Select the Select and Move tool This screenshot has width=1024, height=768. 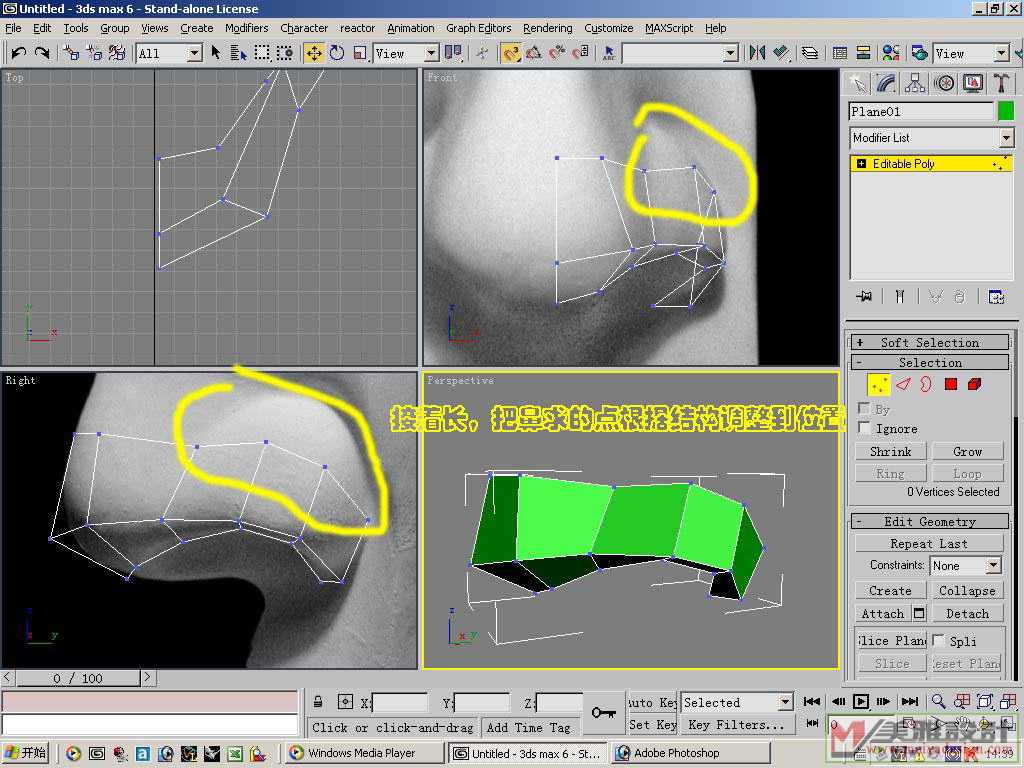tap(313, 53)
